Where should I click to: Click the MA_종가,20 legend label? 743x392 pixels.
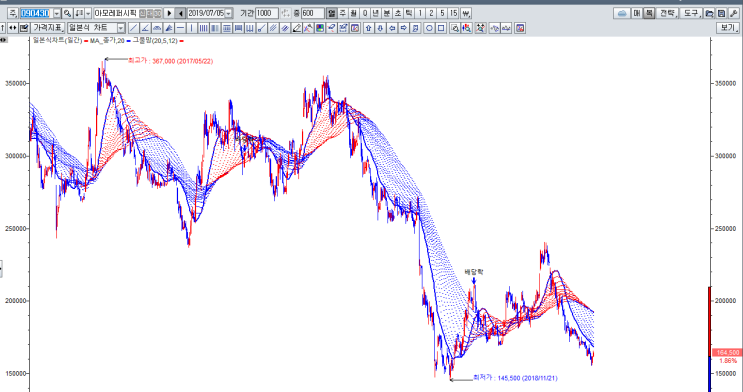tap(107, 41)
